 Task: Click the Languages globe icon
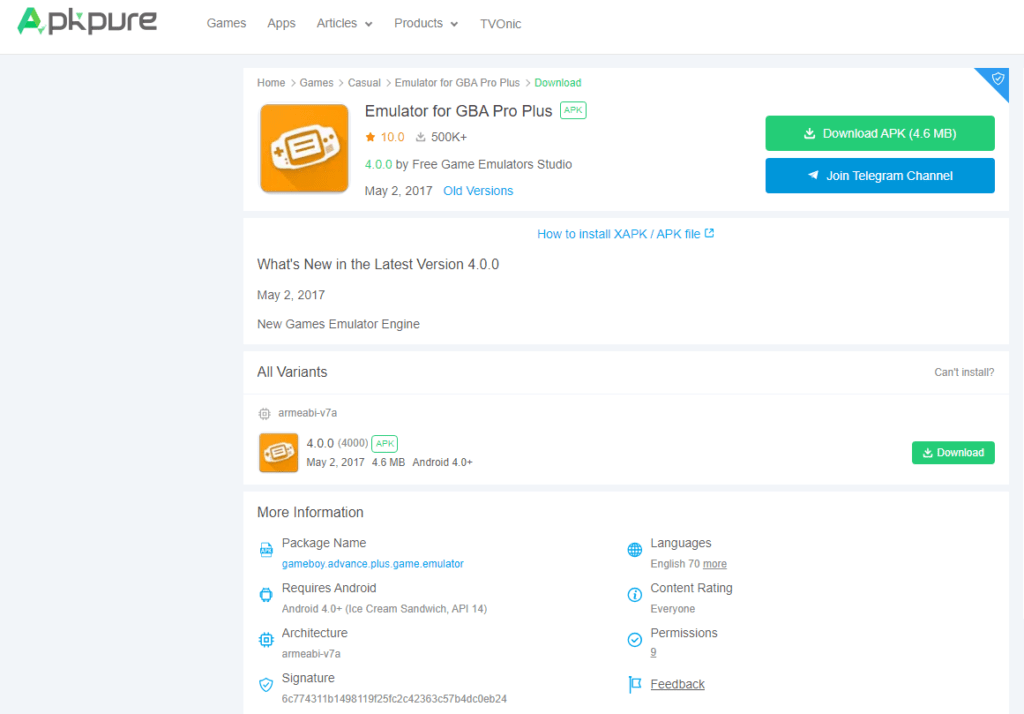(634, 550)
